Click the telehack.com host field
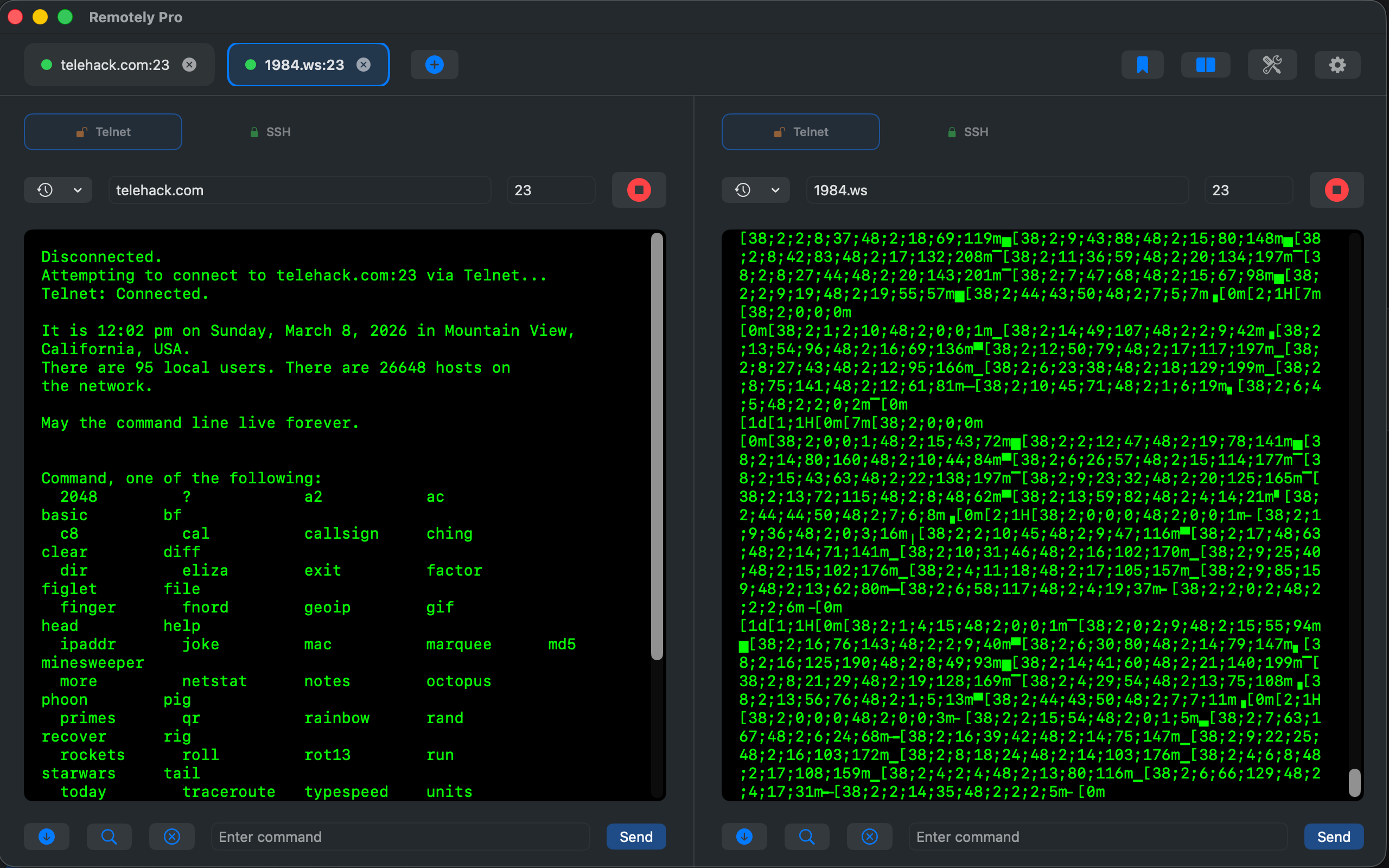Image resolution: width=1389 pixels, height=868 pixels. pos(300,190)
